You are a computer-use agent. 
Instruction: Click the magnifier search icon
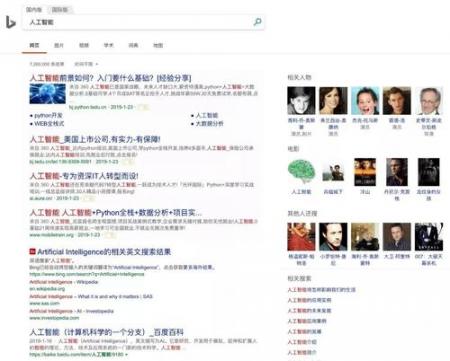257,22
